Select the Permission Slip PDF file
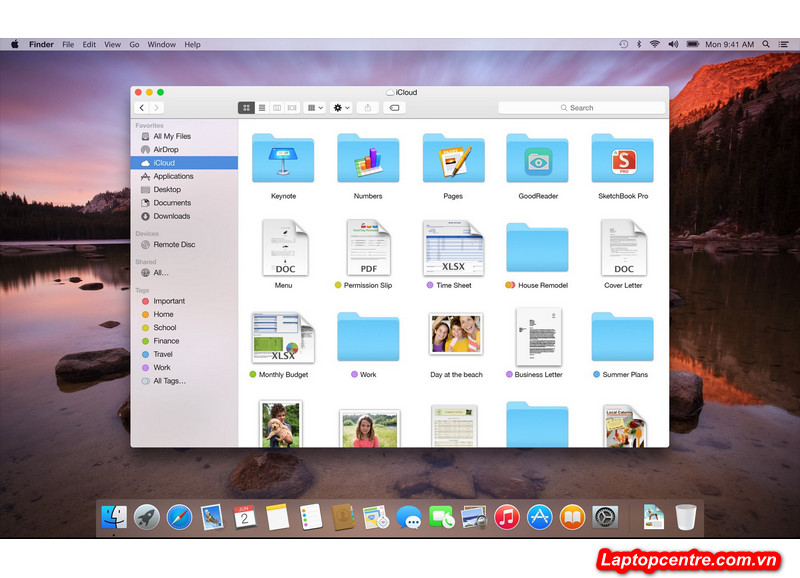The image size is (800, 578). [368, 247]
